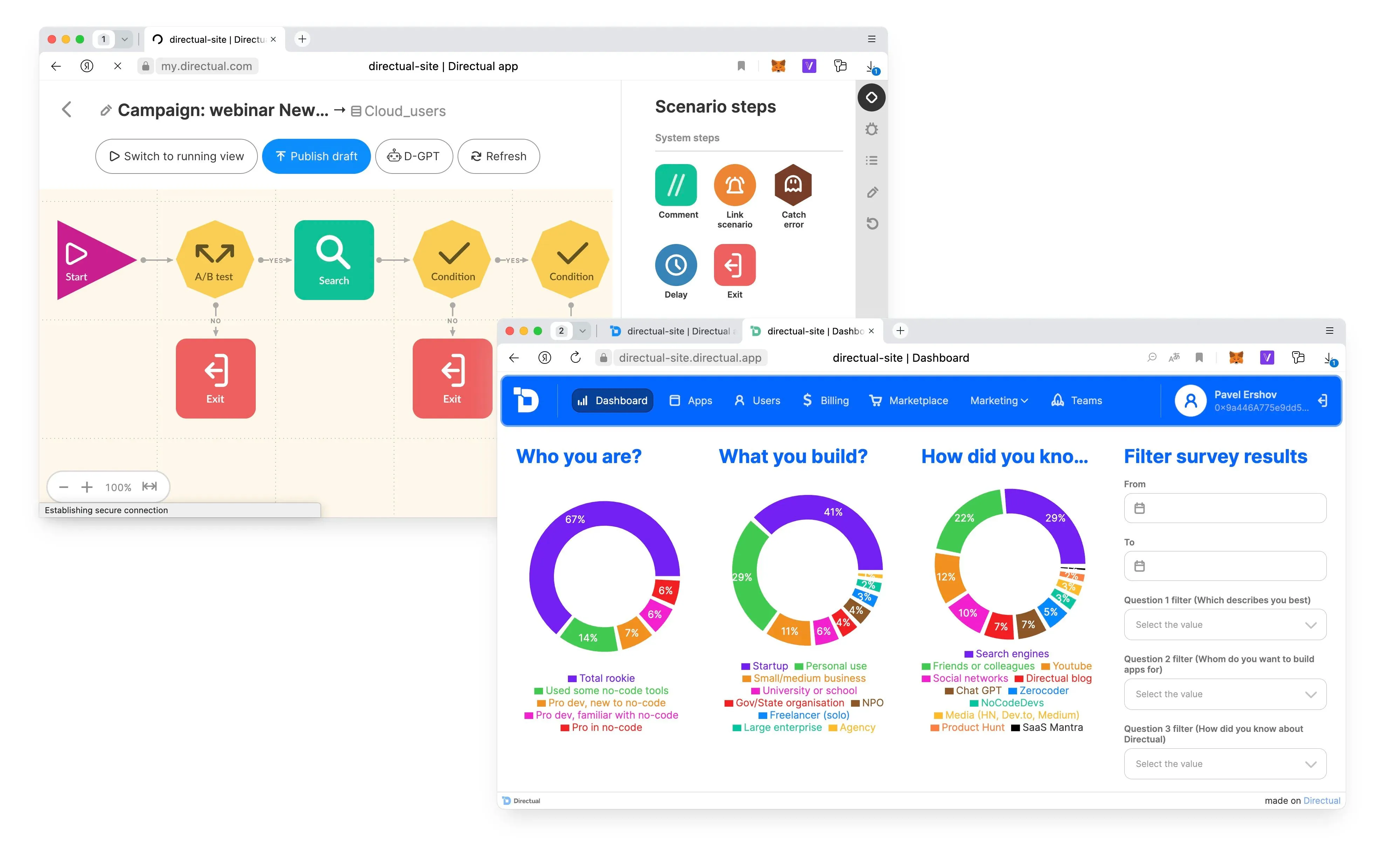Select the Catch error step icon

coord(793,185)
